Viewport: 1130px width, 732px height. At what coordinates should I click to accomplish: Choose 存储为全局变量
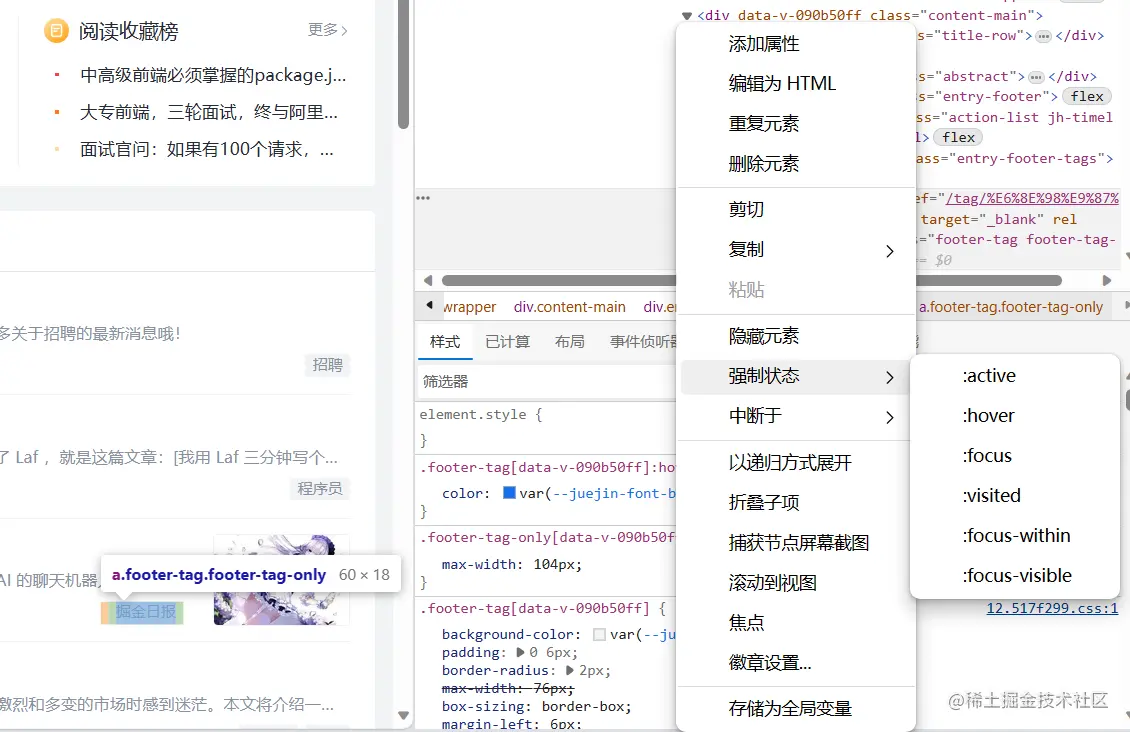pyautogui.click(x=791, y=709)
